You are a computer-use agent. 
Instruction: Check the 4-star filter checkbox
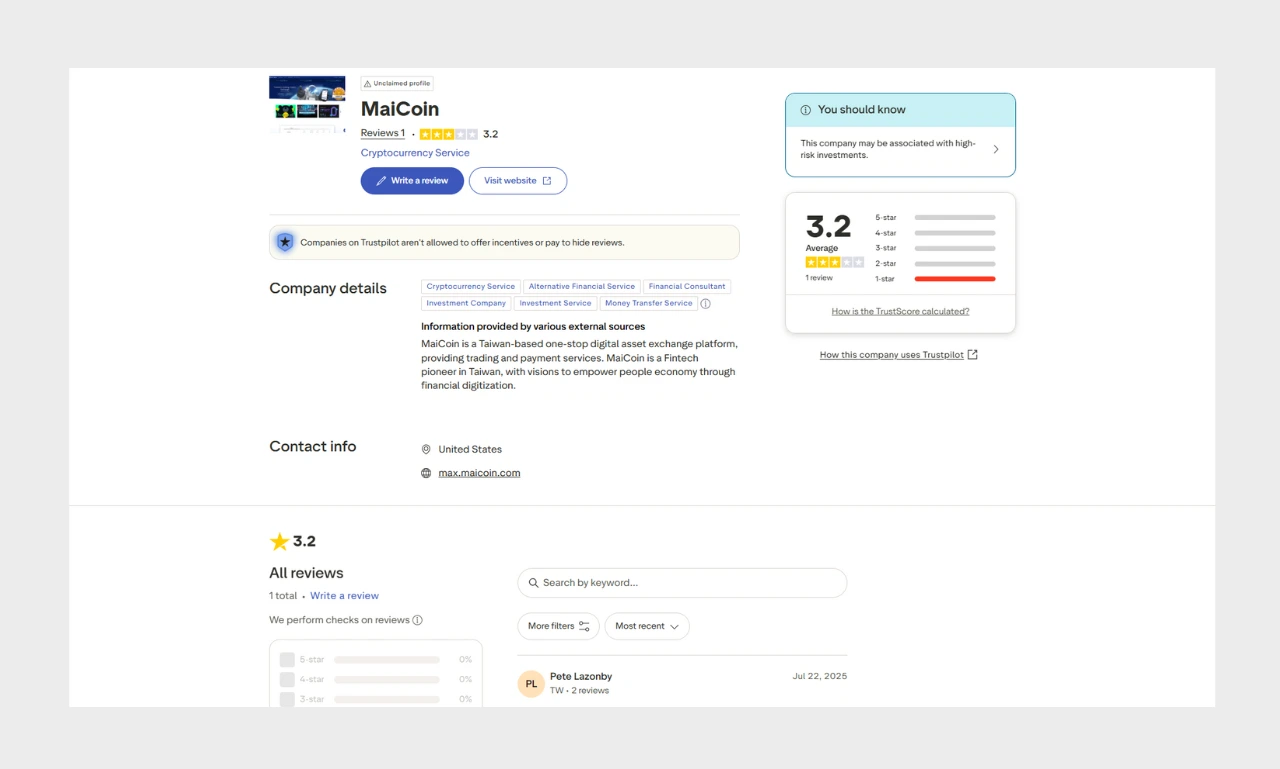point(287,679)
